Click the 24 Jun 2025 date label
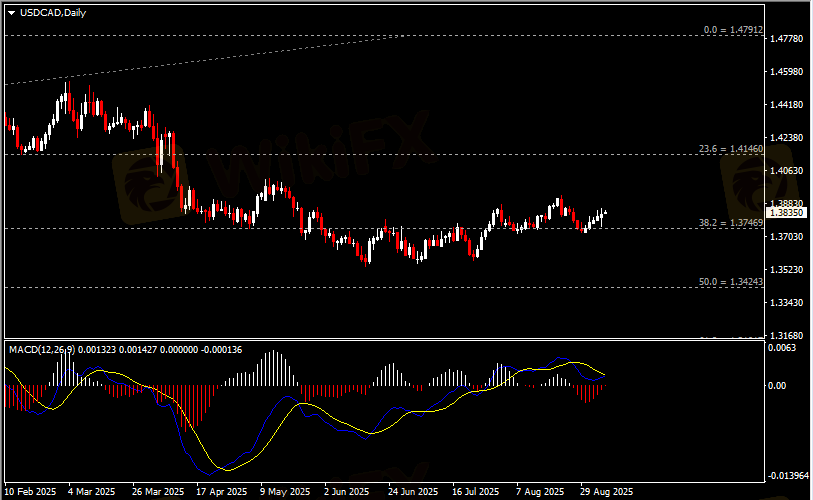813x500 pixels. 413,491
